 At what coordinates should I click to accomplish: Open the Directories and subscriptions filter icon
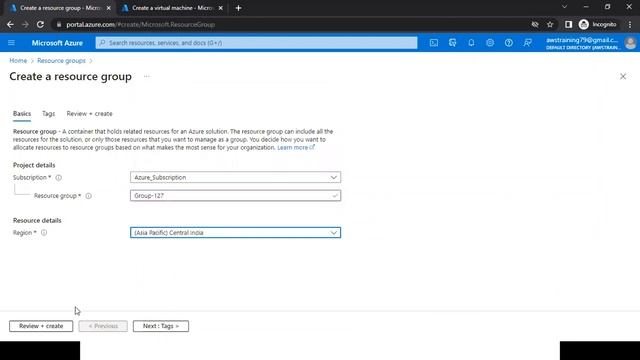pos(453,43)
